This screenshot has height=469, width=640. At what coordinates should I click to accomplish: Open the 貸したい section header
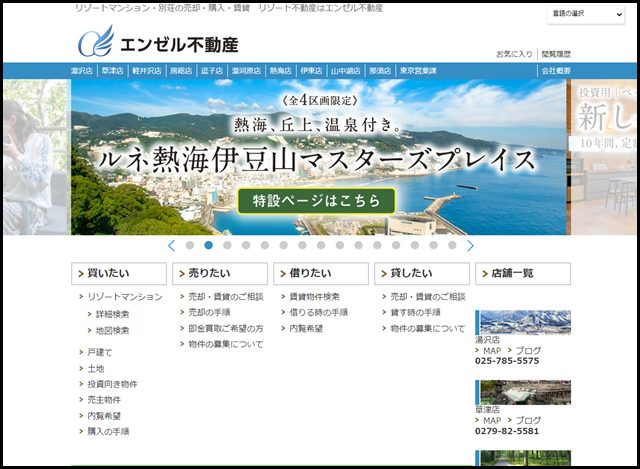coord(422,273)
